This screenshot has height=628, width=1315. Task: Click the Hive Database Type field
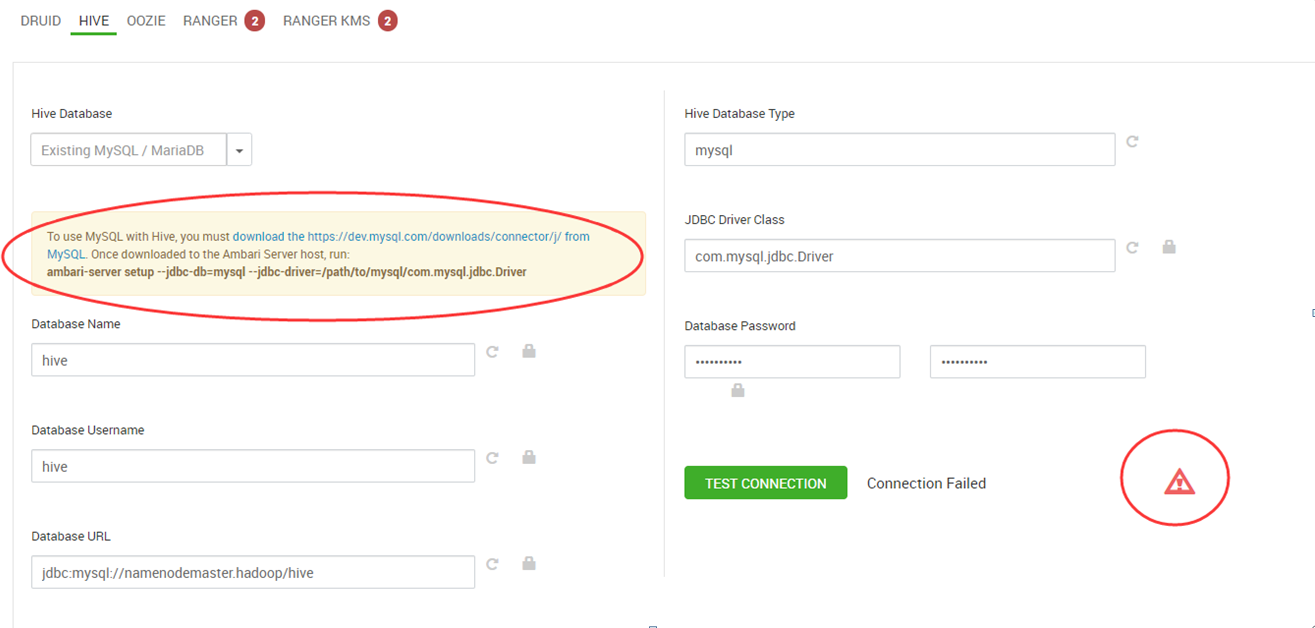point(900,150)
